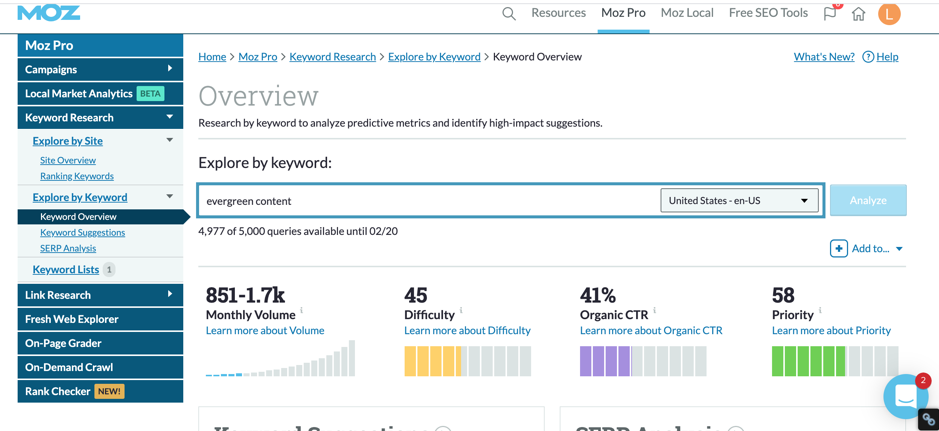
Task: Click the Moz Pro sidebar header
Action: click(100, 45)
